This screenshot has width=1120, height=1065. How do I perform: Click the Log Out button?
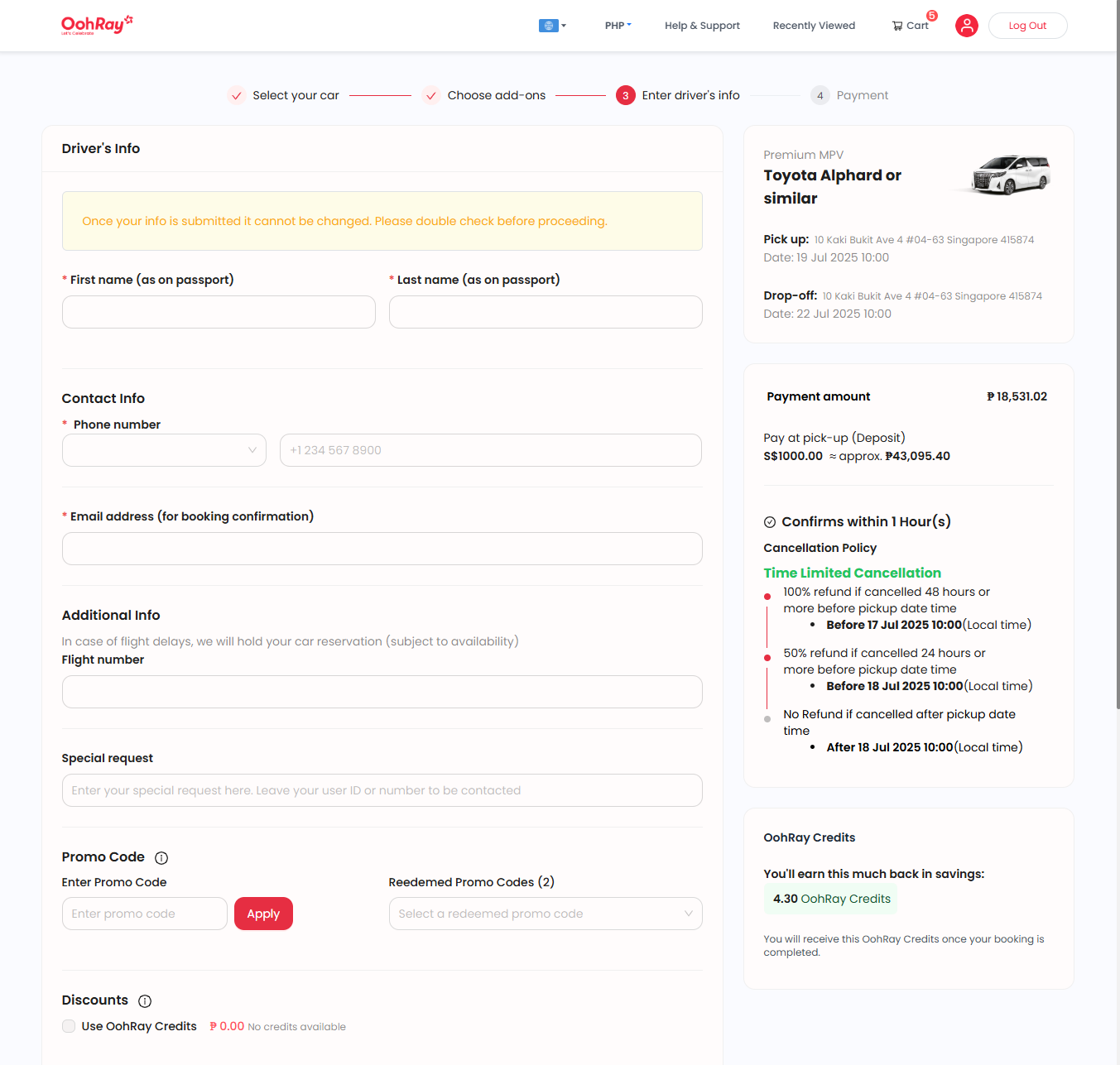tap(1027, 26)
